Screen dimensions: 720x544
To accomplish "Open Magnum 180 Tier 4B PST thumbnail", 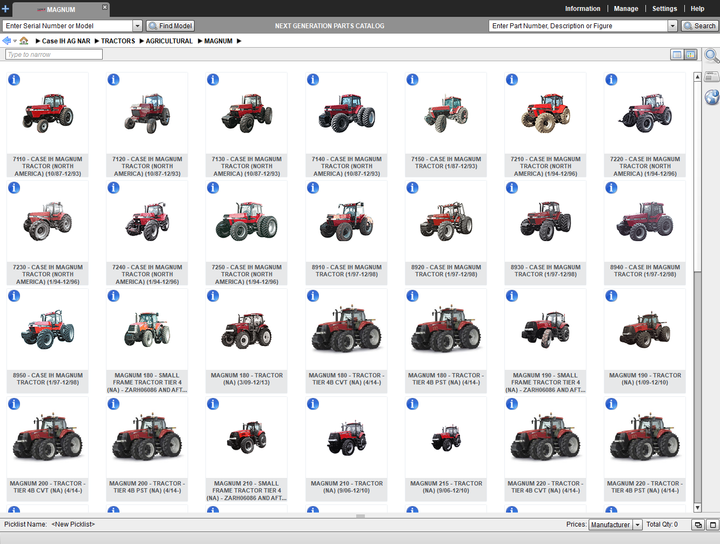I will (446, 330).
